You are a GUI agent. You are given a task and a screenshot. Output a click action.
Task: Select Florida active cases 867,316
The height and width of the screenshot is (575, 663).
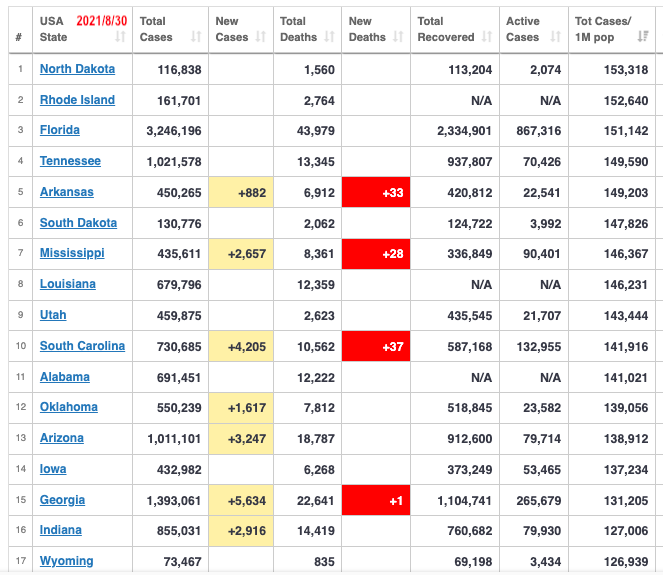coord(538,131)
